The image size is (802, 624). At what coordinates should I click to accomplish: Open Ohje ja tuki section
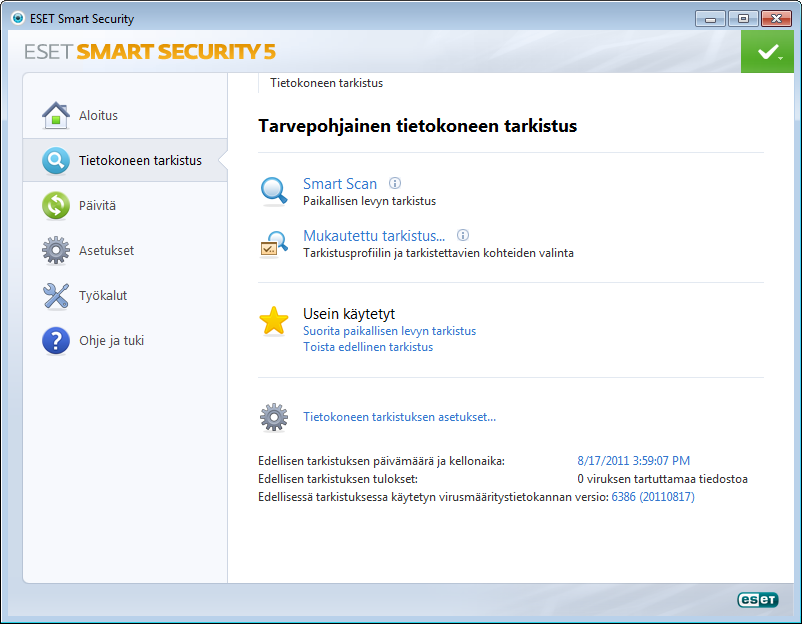coord(125,341)
